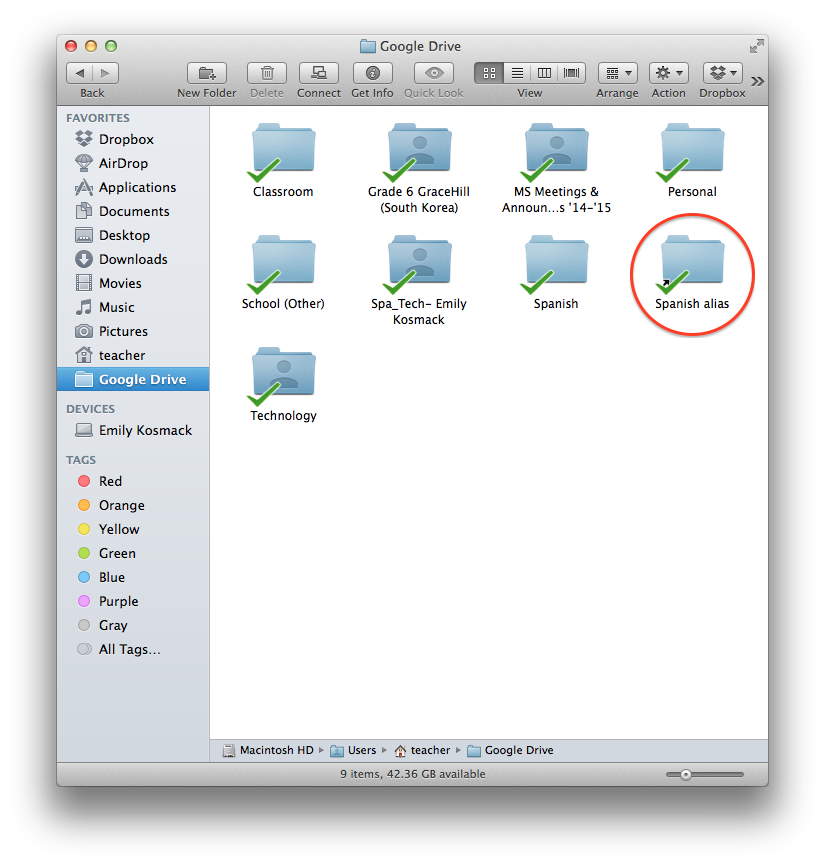This screenshot has height=865, width=825.
Task: Open the Action gear dropdown
Action: pyautogui.click(x=669, y=73)
